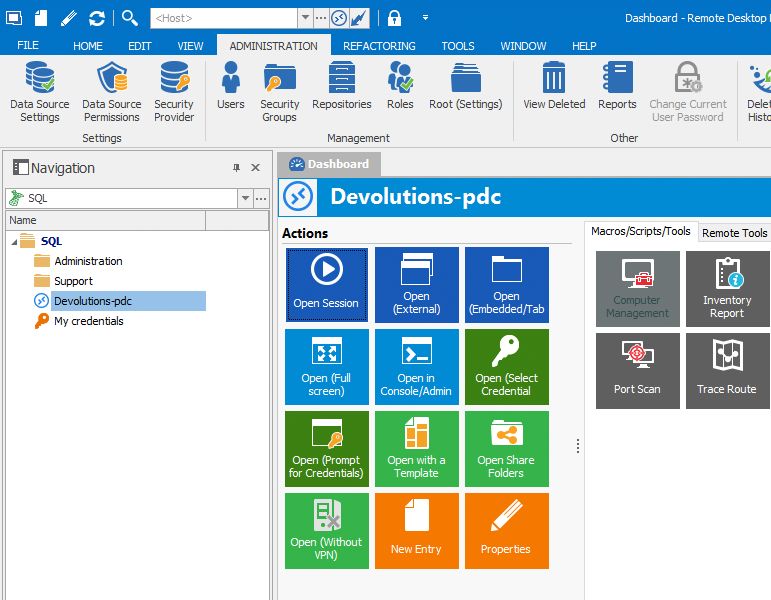Click Open in Console/Admin tile

pyautogui.click(x=416, y=367)
